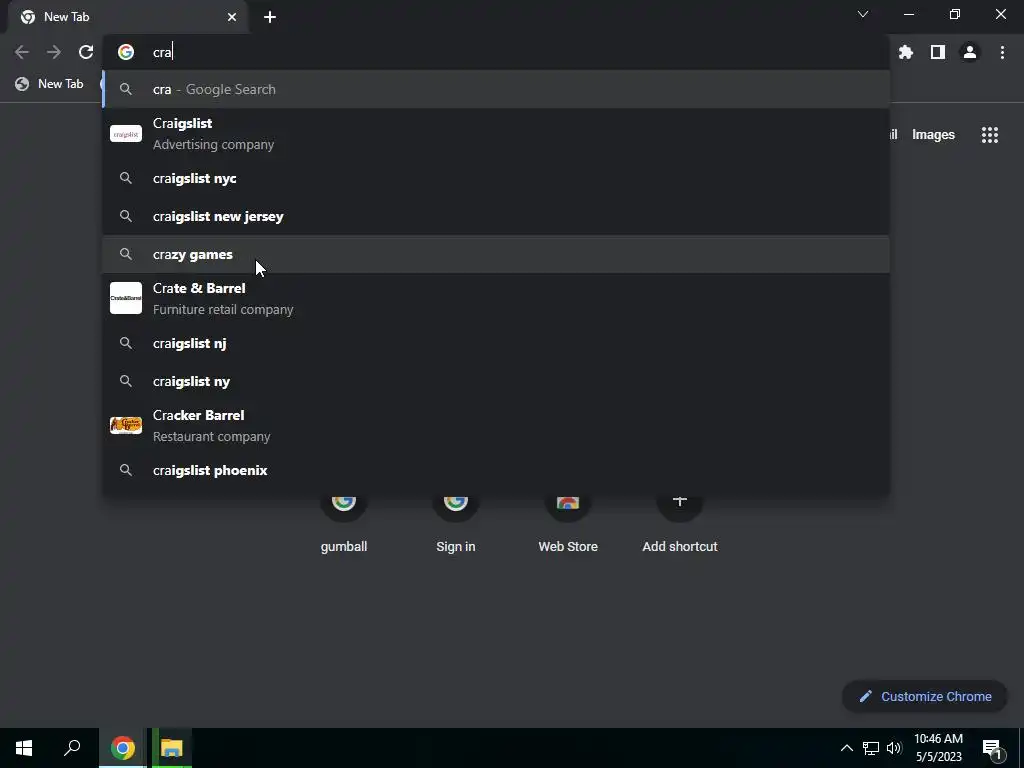Click the Crate & Barrel logo thumbnail
Image resolution: width=1024 pixels, height=768 pixels.
pyautogui.click(x=126, y=298)
